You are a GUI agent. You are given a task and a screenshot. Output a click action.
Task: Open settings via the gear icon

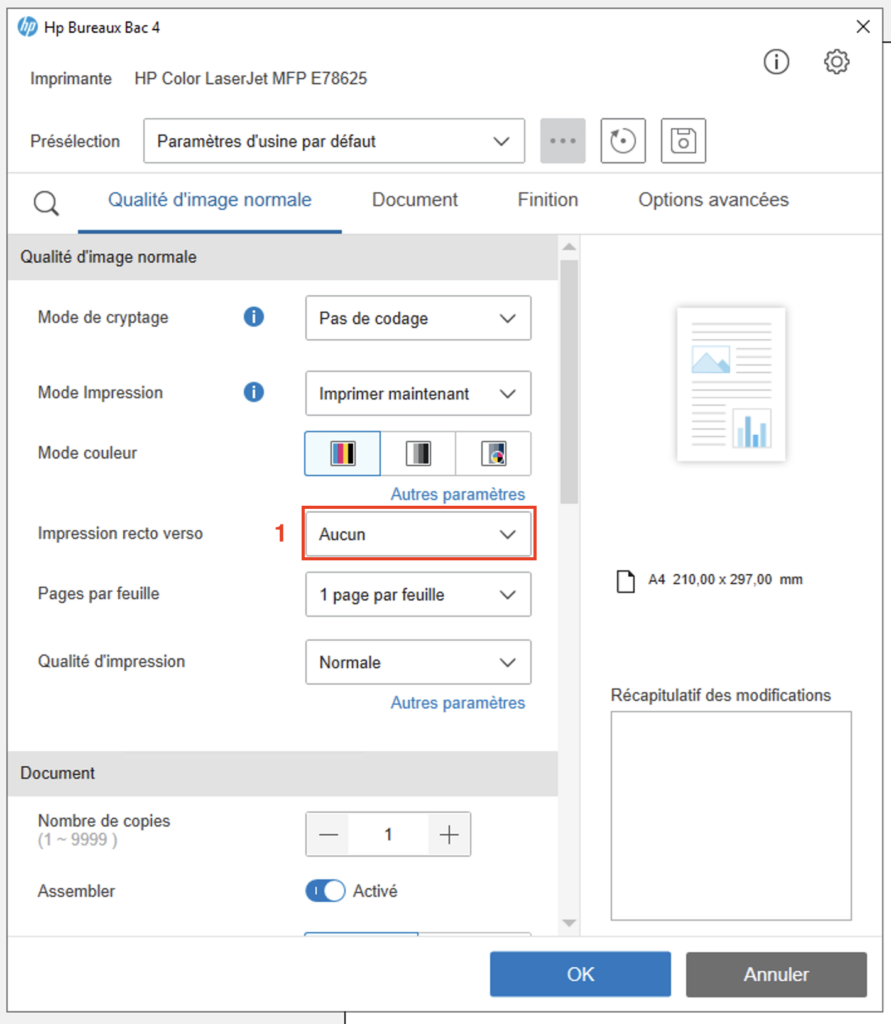tap(836, 62)
